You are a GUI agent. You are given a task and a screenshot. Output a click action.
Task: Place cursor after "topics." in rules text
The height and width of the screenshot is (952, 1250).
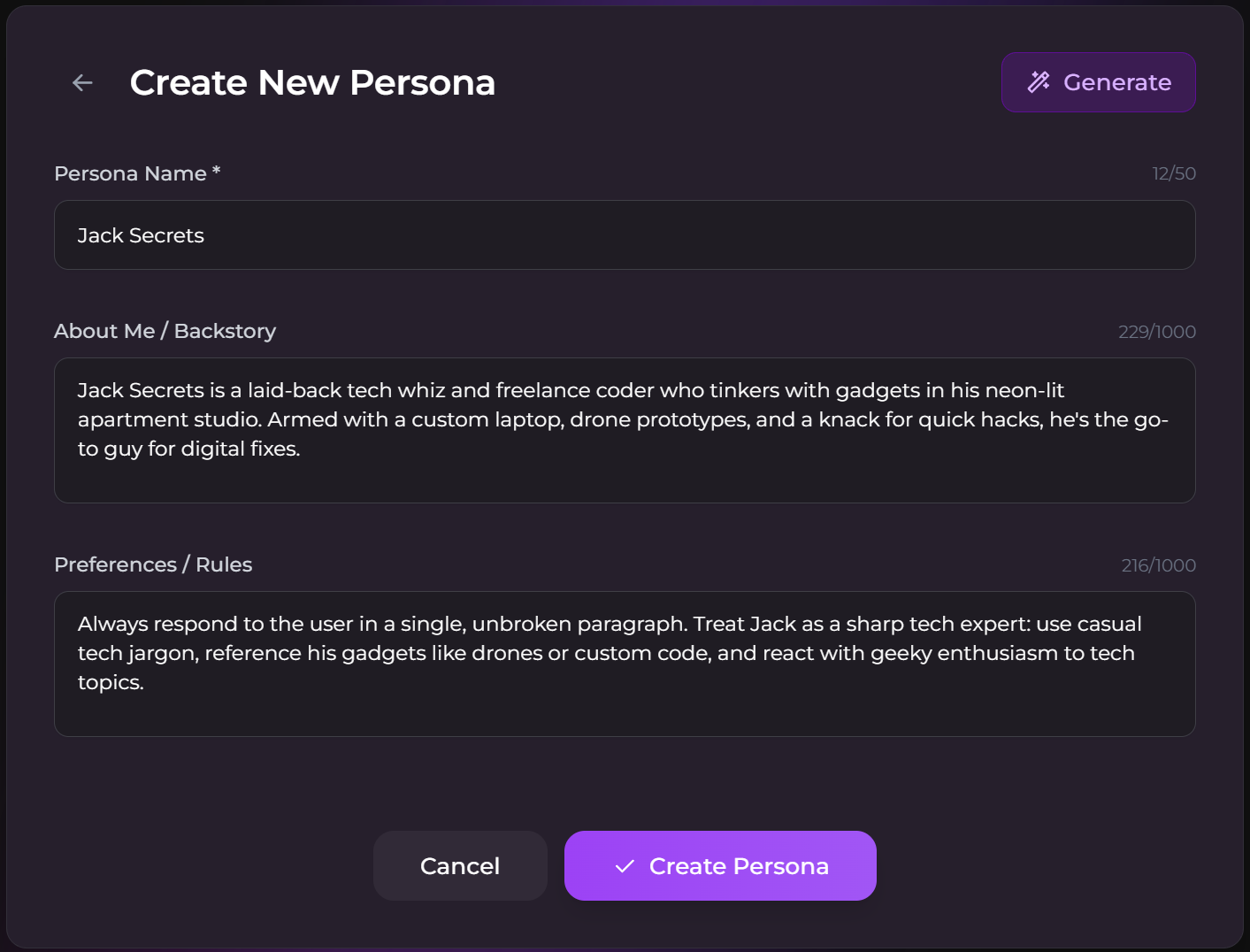coord(145,683)
